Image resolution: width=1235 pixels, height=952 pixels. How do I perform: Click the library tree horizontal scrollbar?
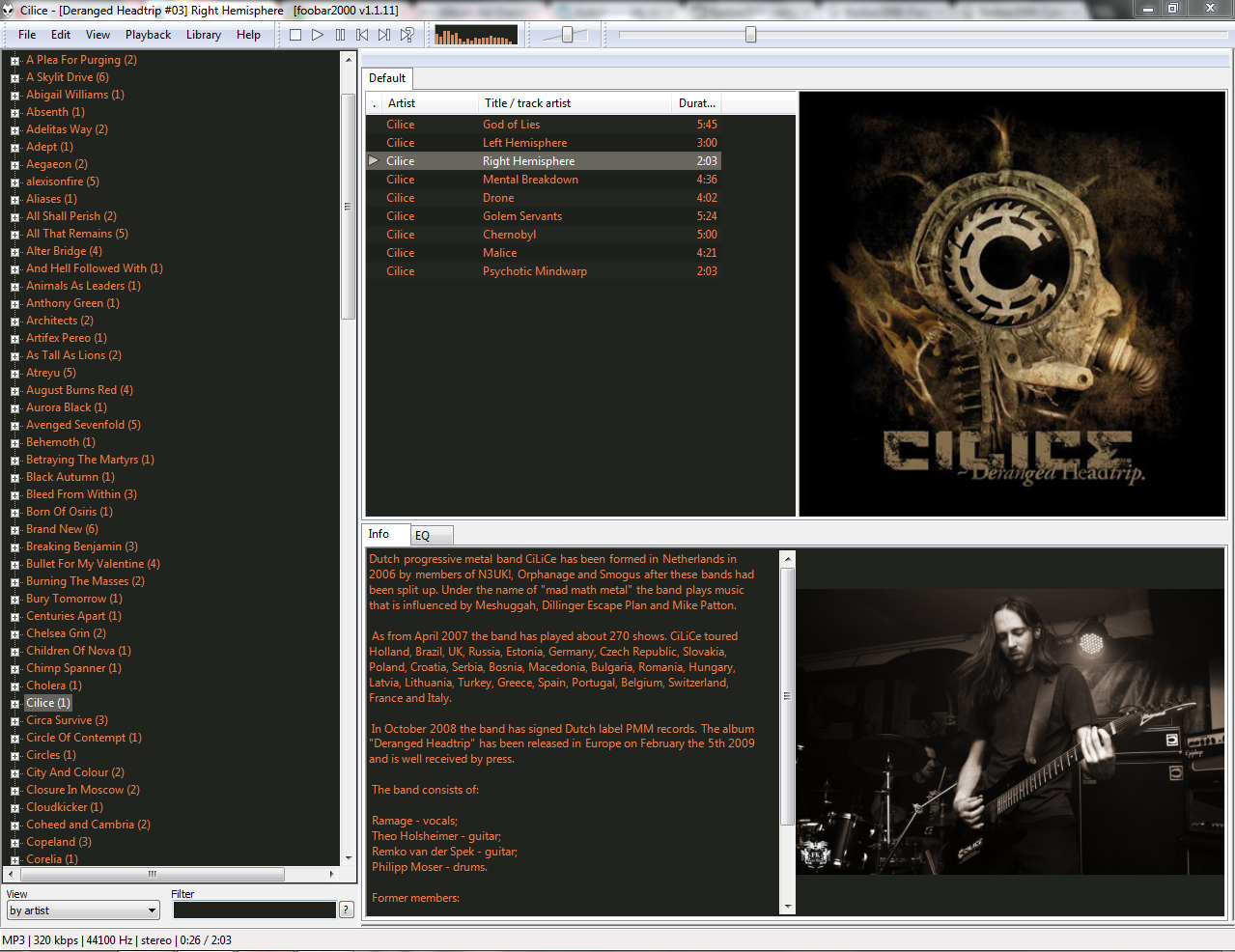152,874
